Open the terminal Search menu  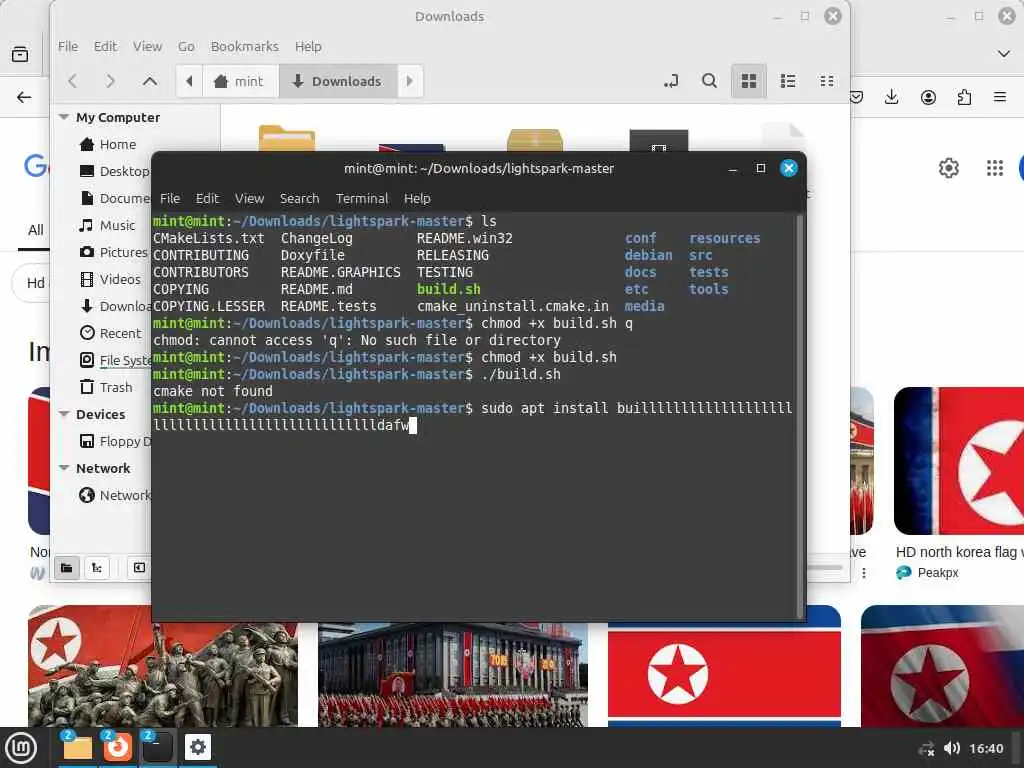click(300, 199)
